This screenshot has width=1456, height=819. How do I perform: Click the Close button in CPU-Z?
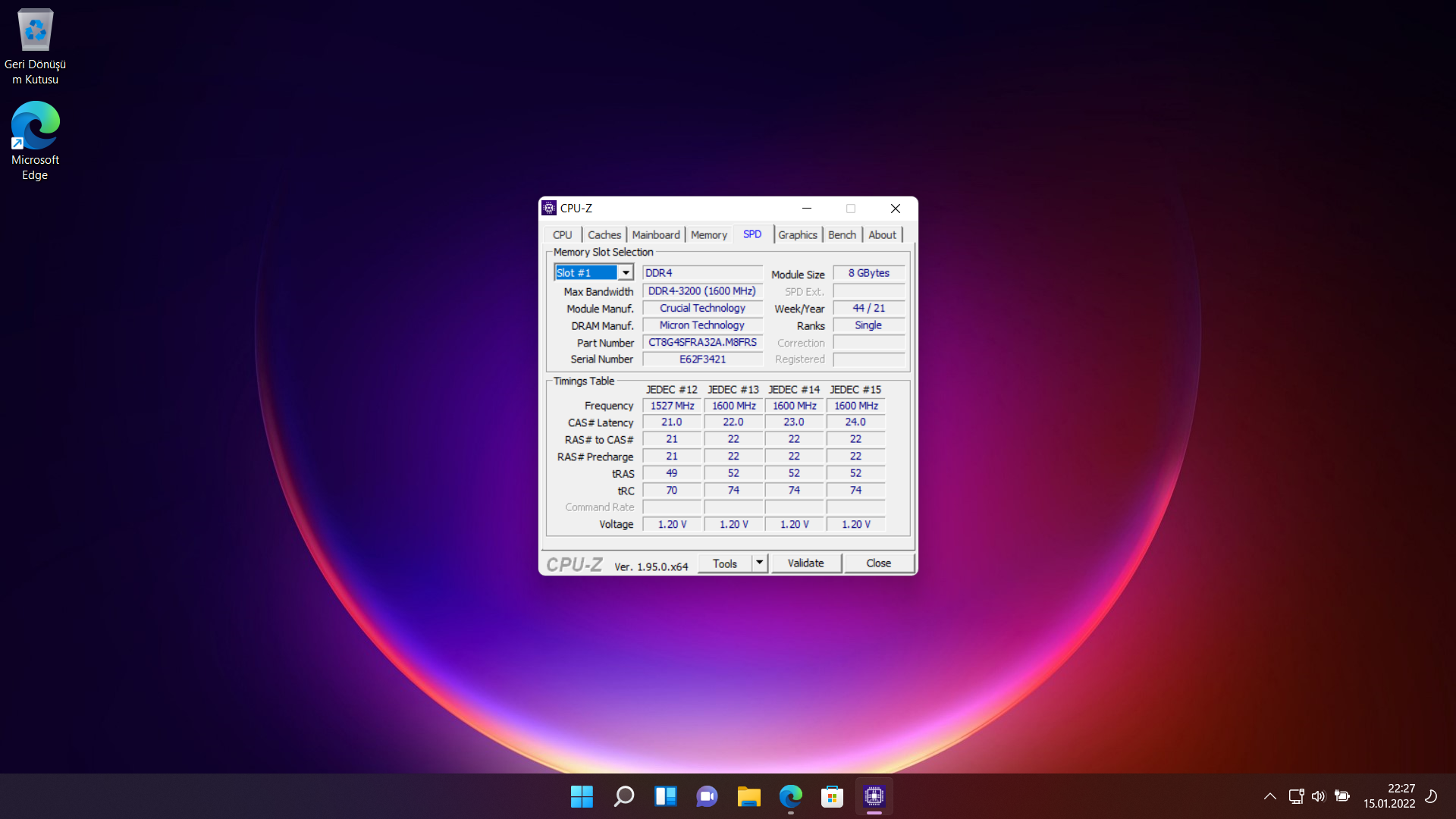click(x=878, y=563)
